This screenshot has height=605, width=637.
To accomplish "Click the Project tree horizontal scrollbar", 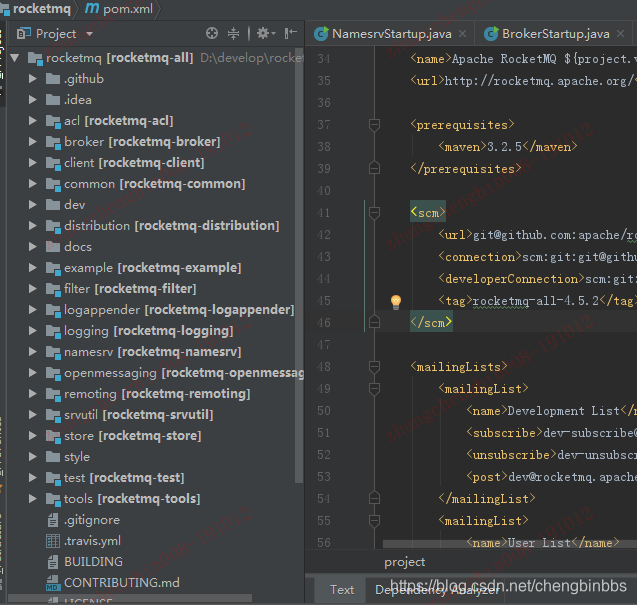I will click(130, 598).
